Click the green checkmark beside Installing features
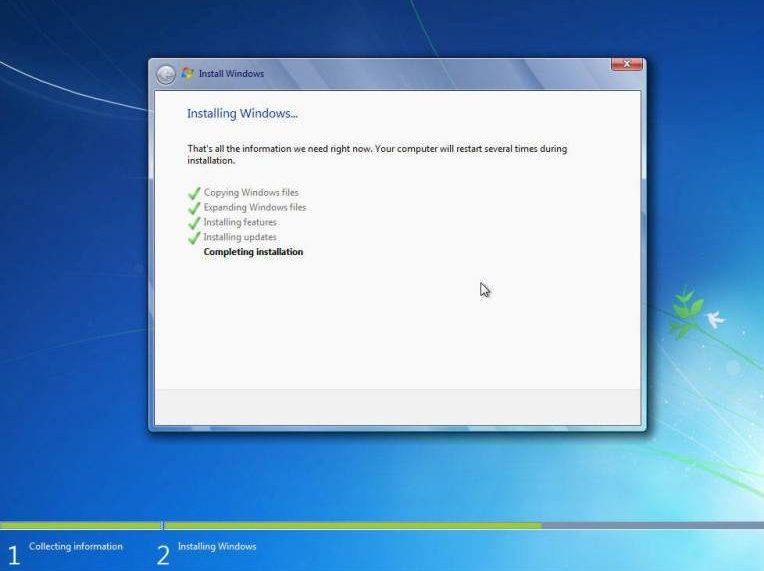Viewport: 764px width, 571px height. tap(194, 223)
